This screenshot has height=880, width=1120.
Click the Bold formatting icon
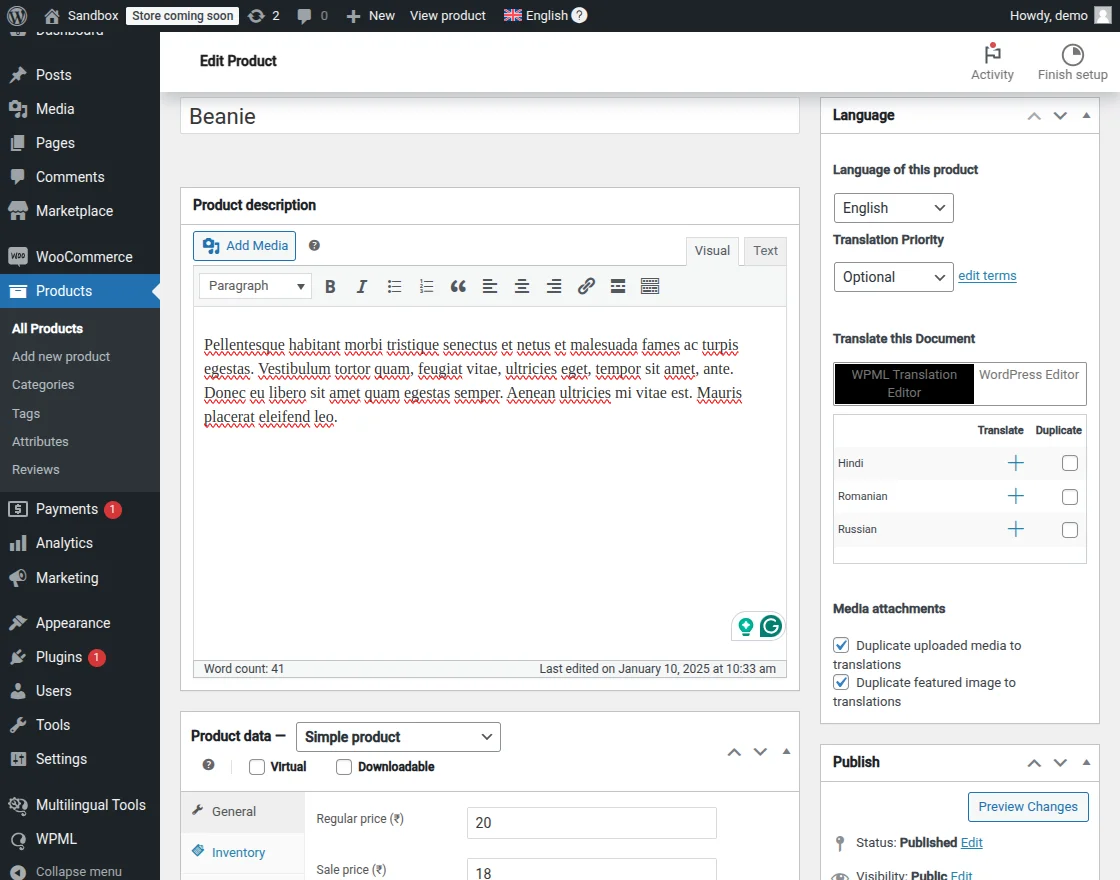(x=330, y=287)
